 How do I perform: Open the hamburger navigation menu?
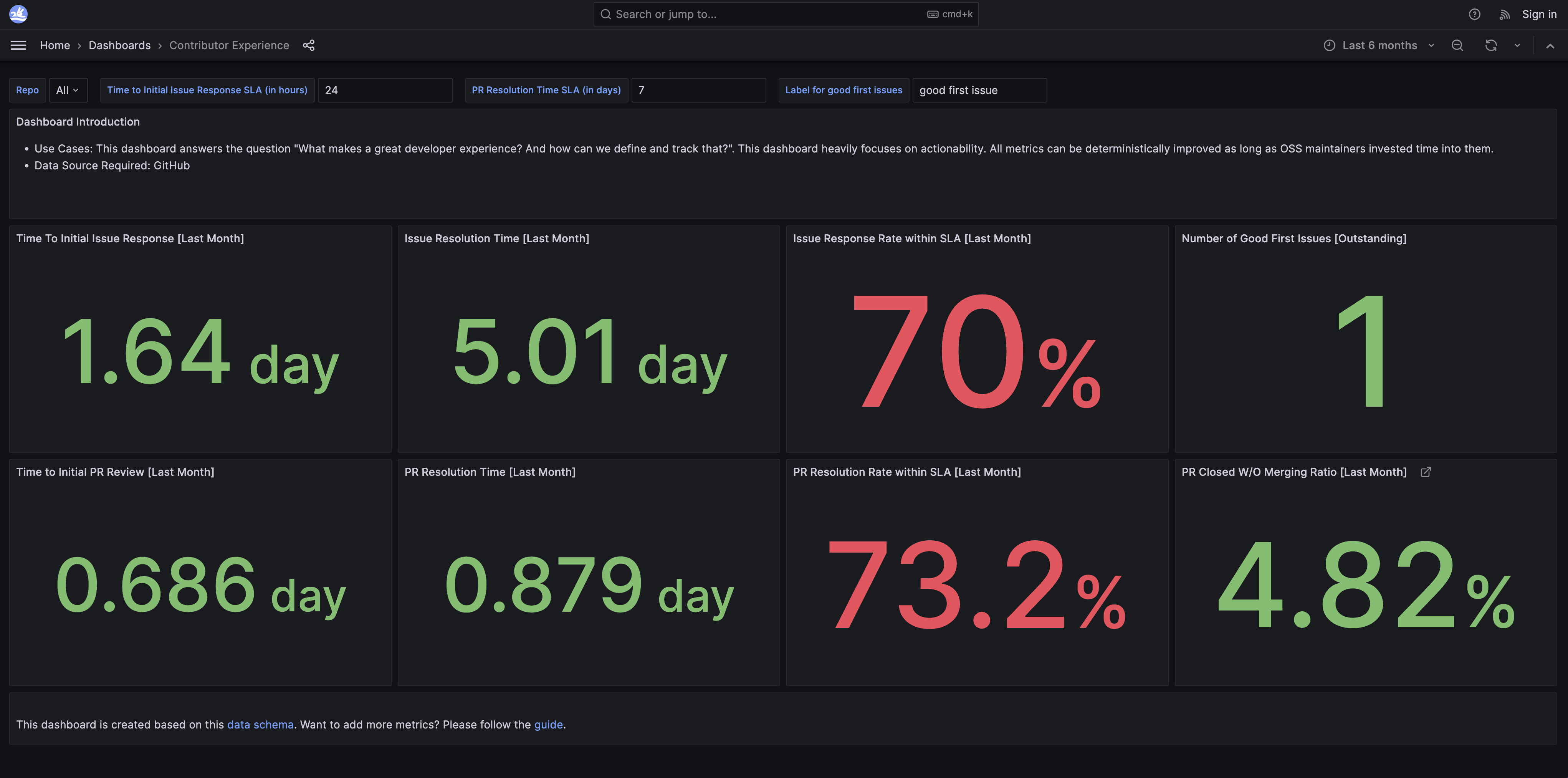pyautogui.click(x=18, y=46)
